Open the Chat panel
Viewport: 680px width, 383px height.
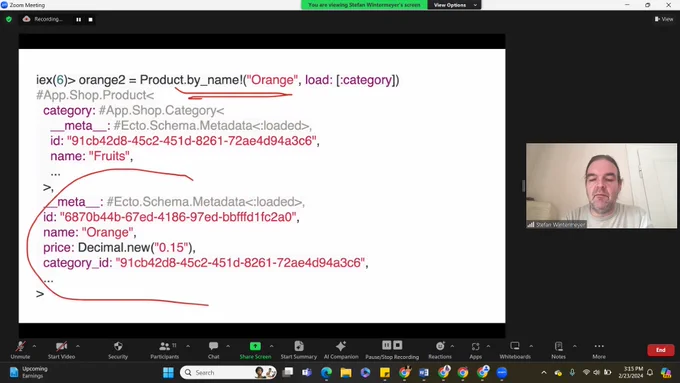pos(213,350)
